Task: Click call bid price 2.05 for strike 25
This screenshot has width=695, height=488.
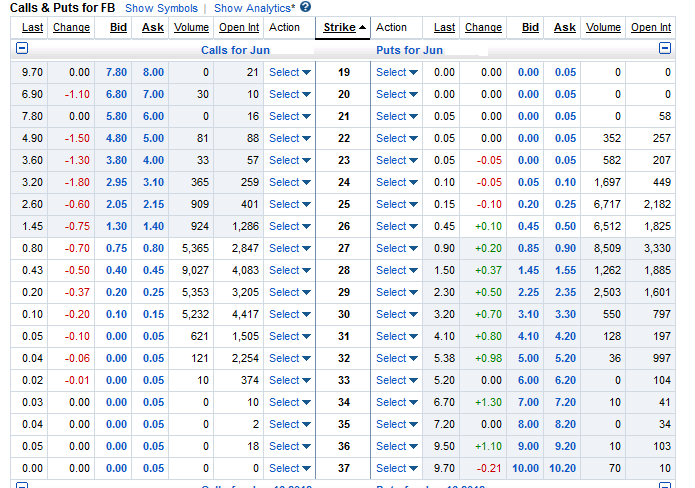Action: [x=118, y=204]
